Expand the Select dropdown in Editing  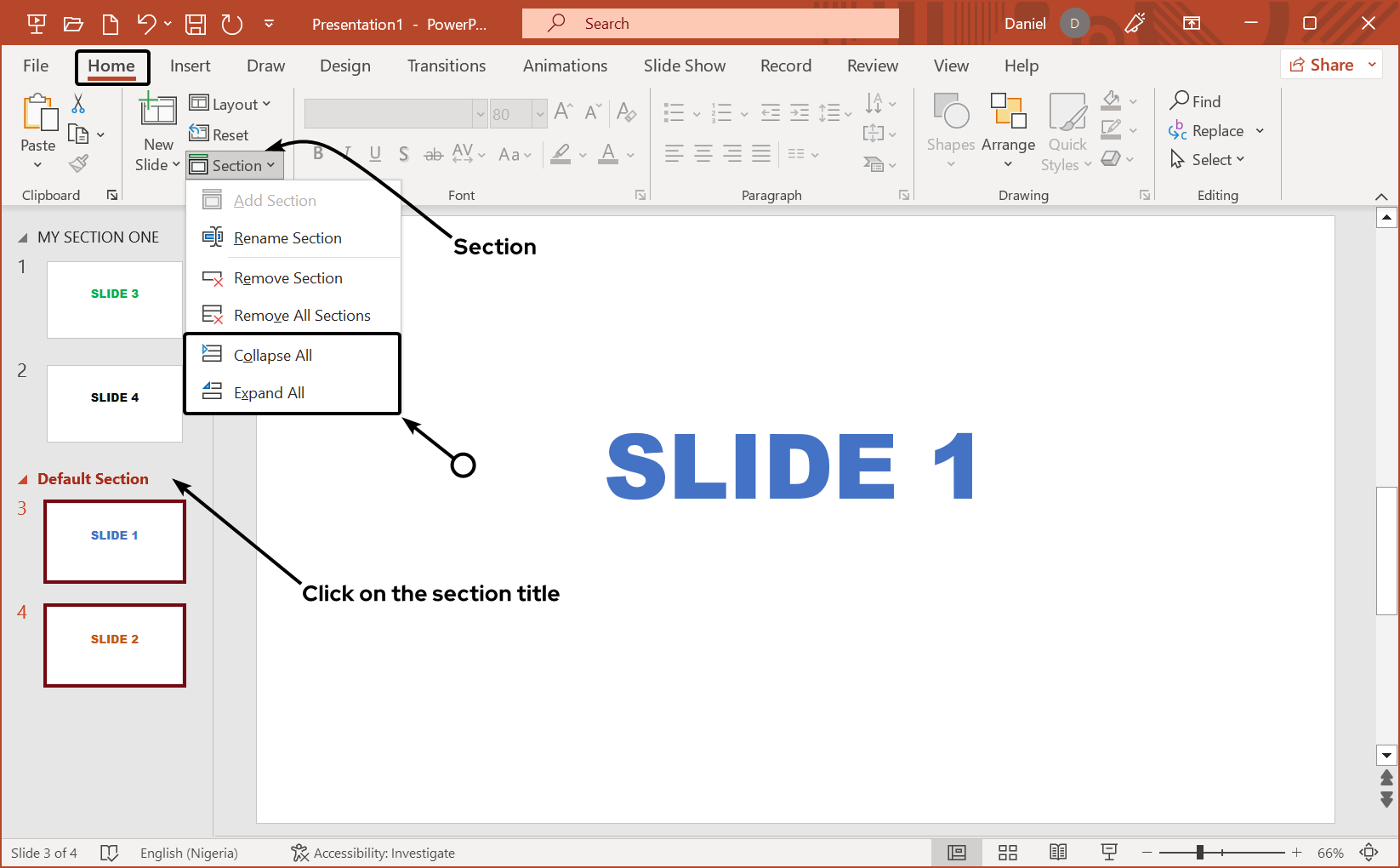pos(1208,160)
